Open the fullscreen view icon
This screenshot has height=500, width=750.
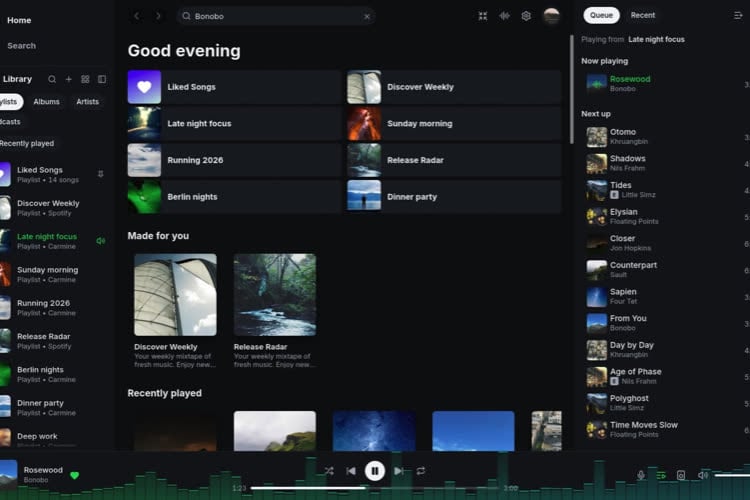pos(483,16)
